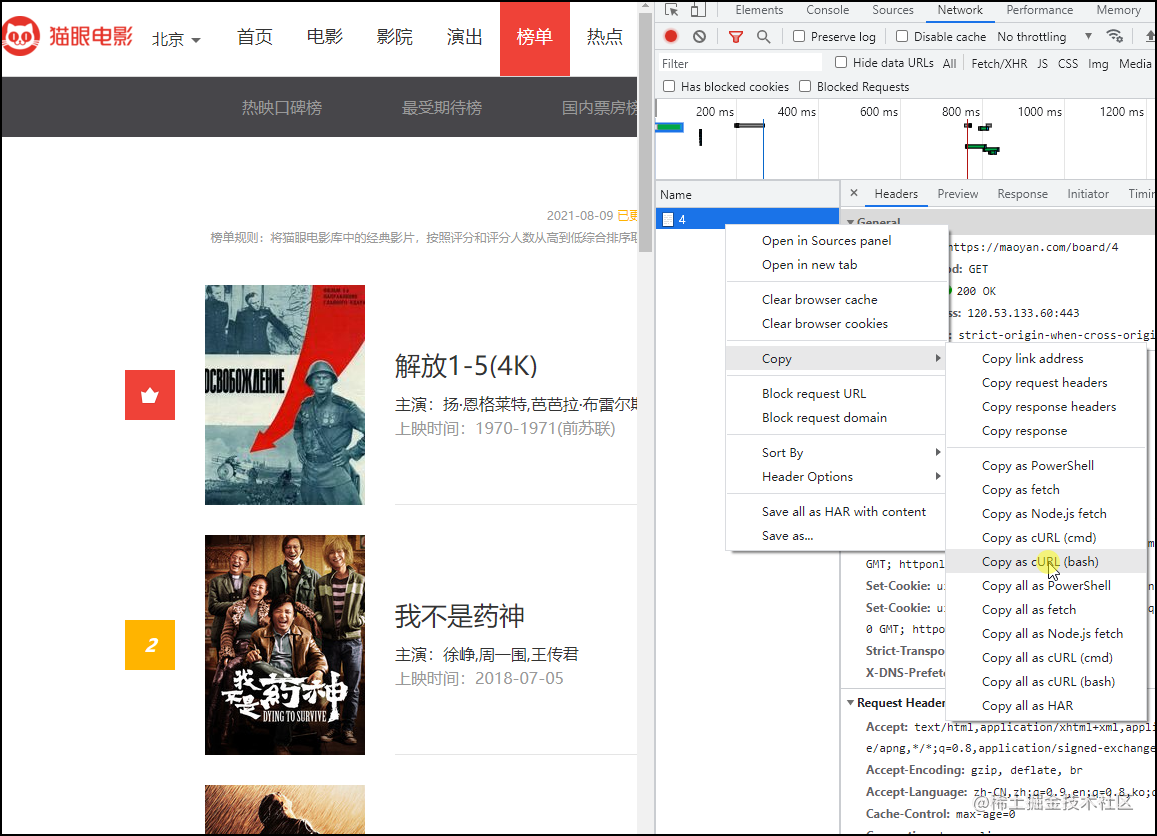The height and width of the screenshot is (836, 1157).
Task: Tick Hide data URLs checkbox
Action: pos(840,62)
